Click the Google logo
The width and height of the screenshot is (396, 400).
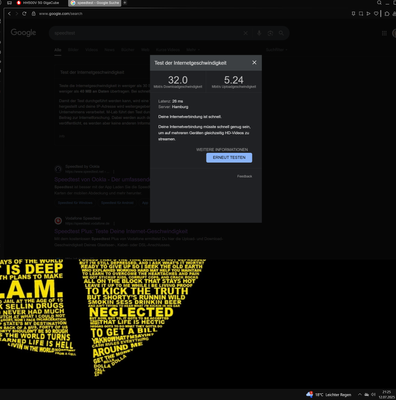[23, 32]
